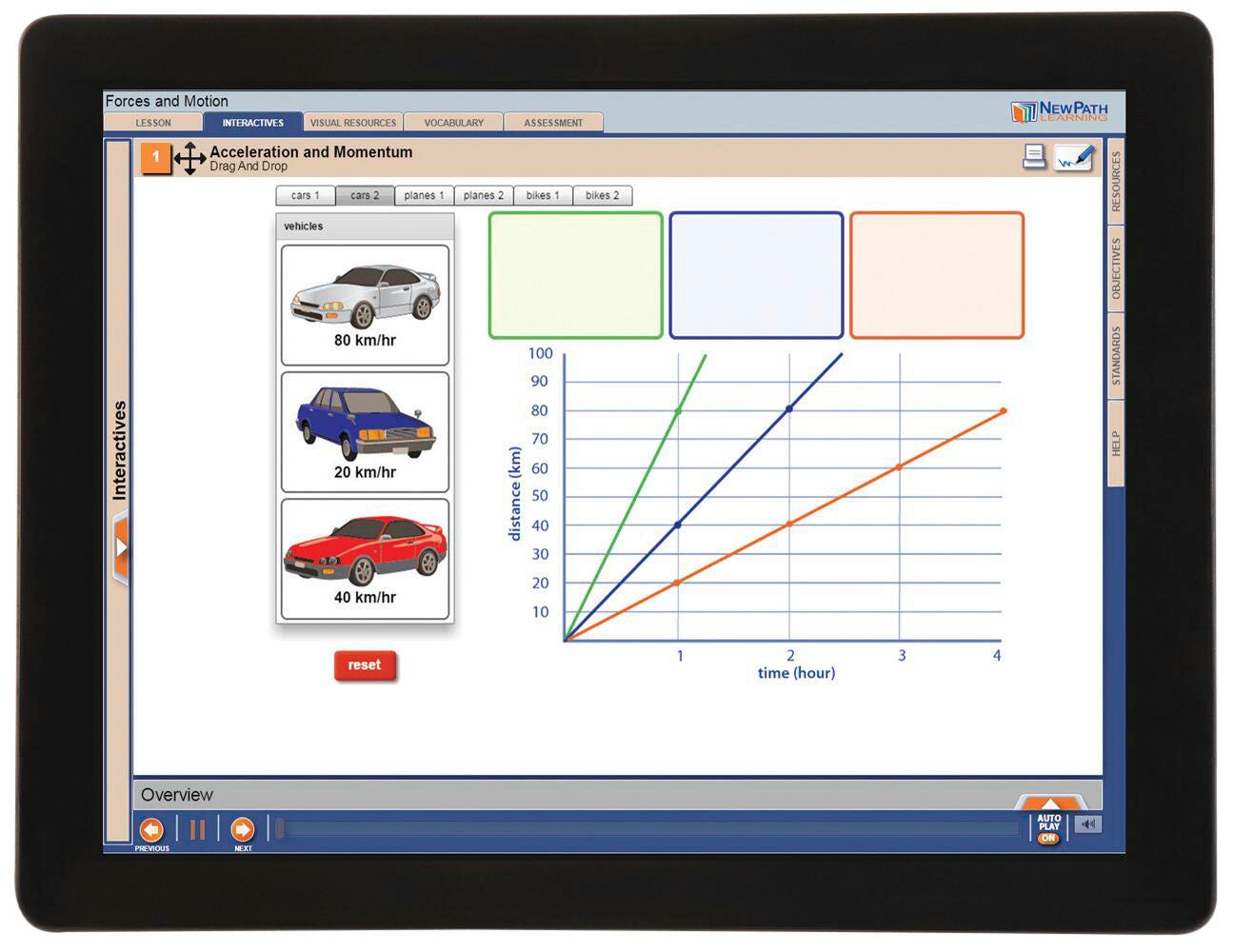The image size is (1234, 952).
Task: Open the whiteboard pen tool
Action: tap(1074, 158)
